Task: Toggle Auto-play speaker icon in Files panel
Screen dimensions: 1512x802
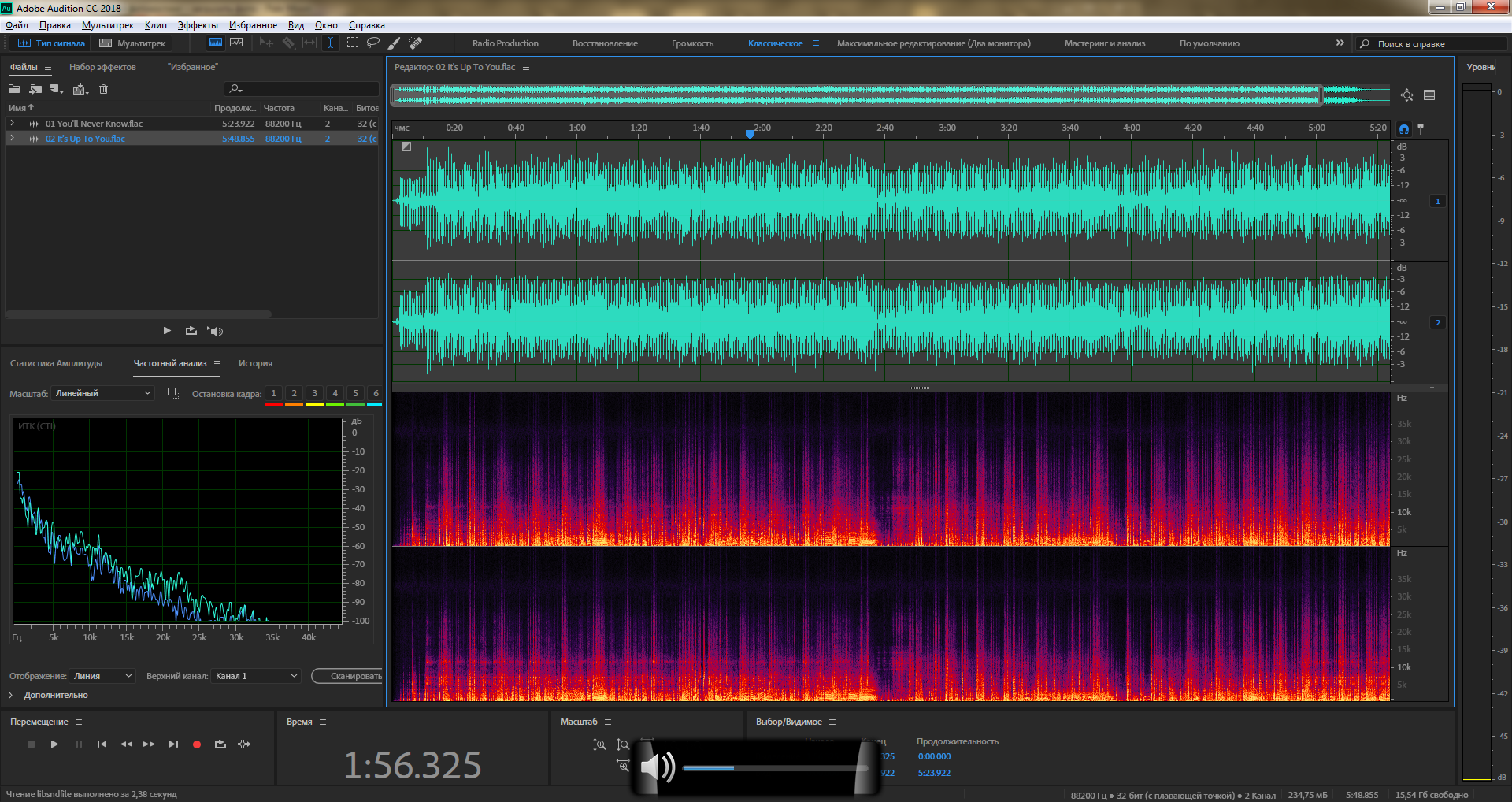Action: click(x=215, y=331)
